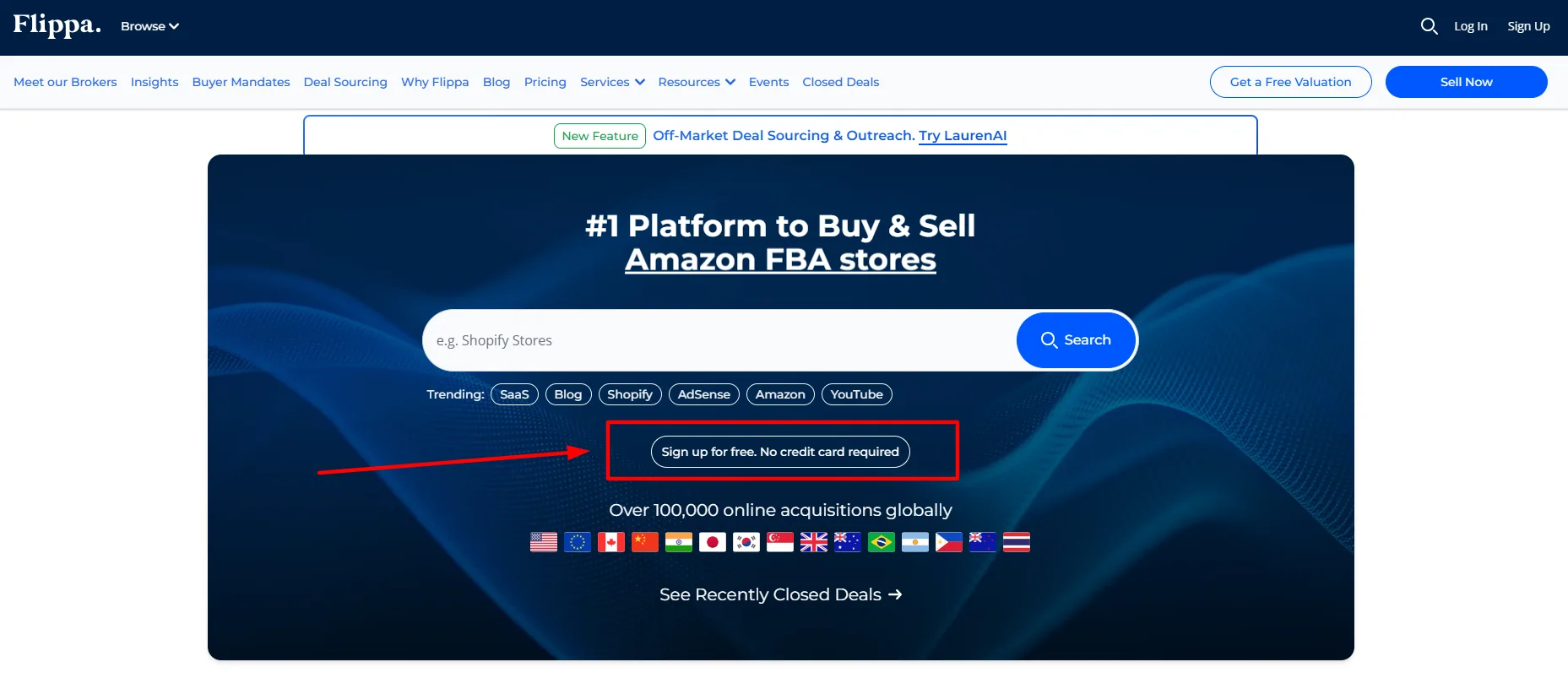Select the Blog trending tag
1568x689 pixels.
(x=568, y=394)
